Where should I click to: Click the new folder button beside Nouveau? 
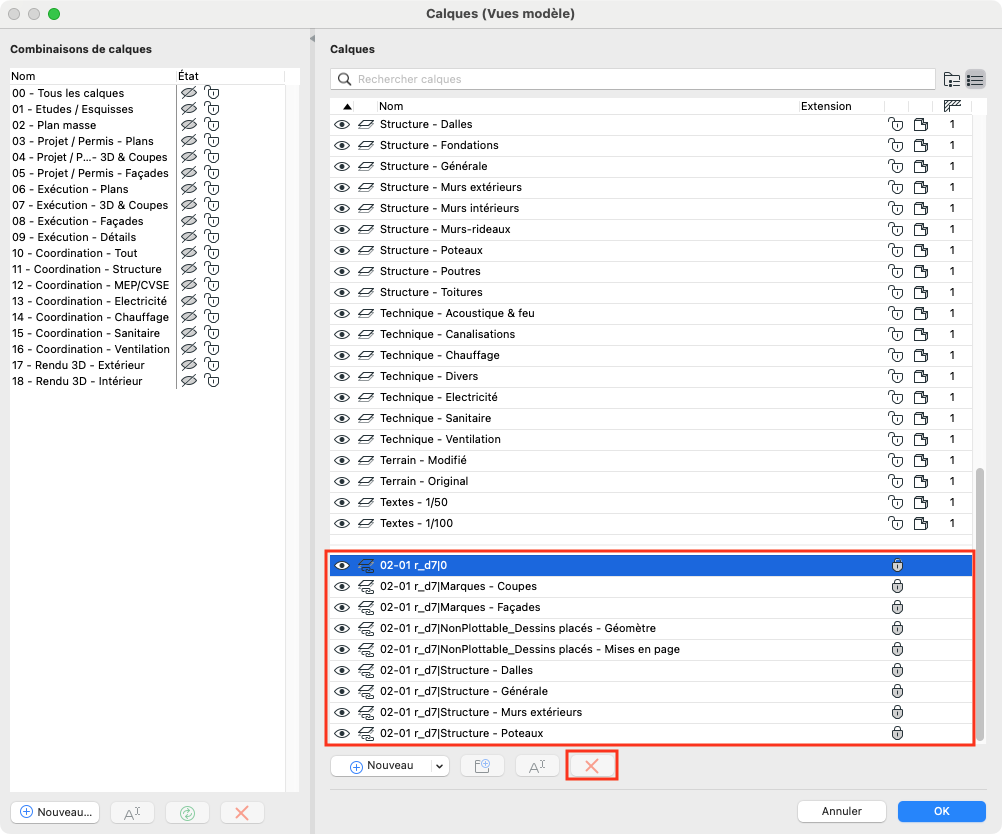click(482, 766)
